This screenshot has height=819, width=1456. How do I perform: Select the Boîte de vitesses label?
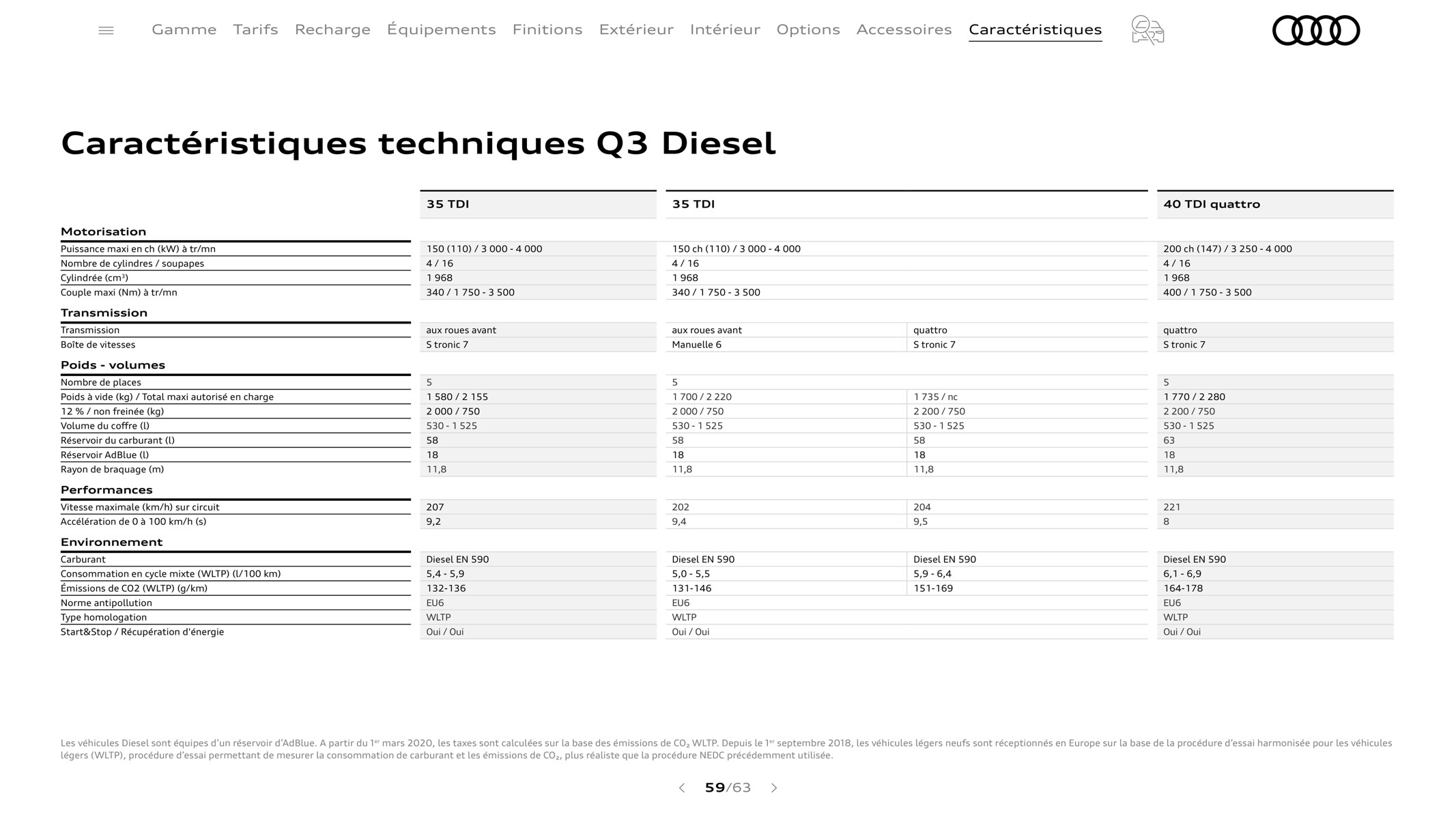tap(98, 345)
